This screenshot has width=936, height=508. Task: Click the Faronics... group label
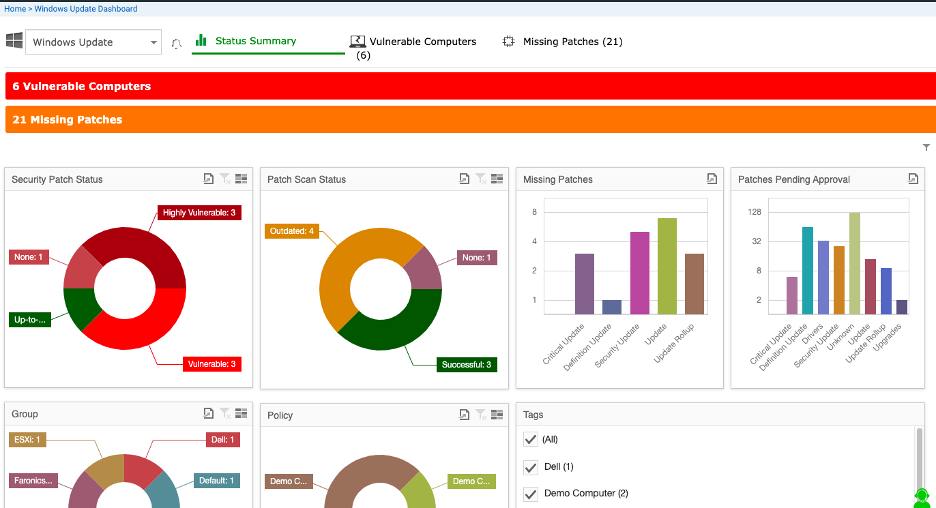[33, 481]
